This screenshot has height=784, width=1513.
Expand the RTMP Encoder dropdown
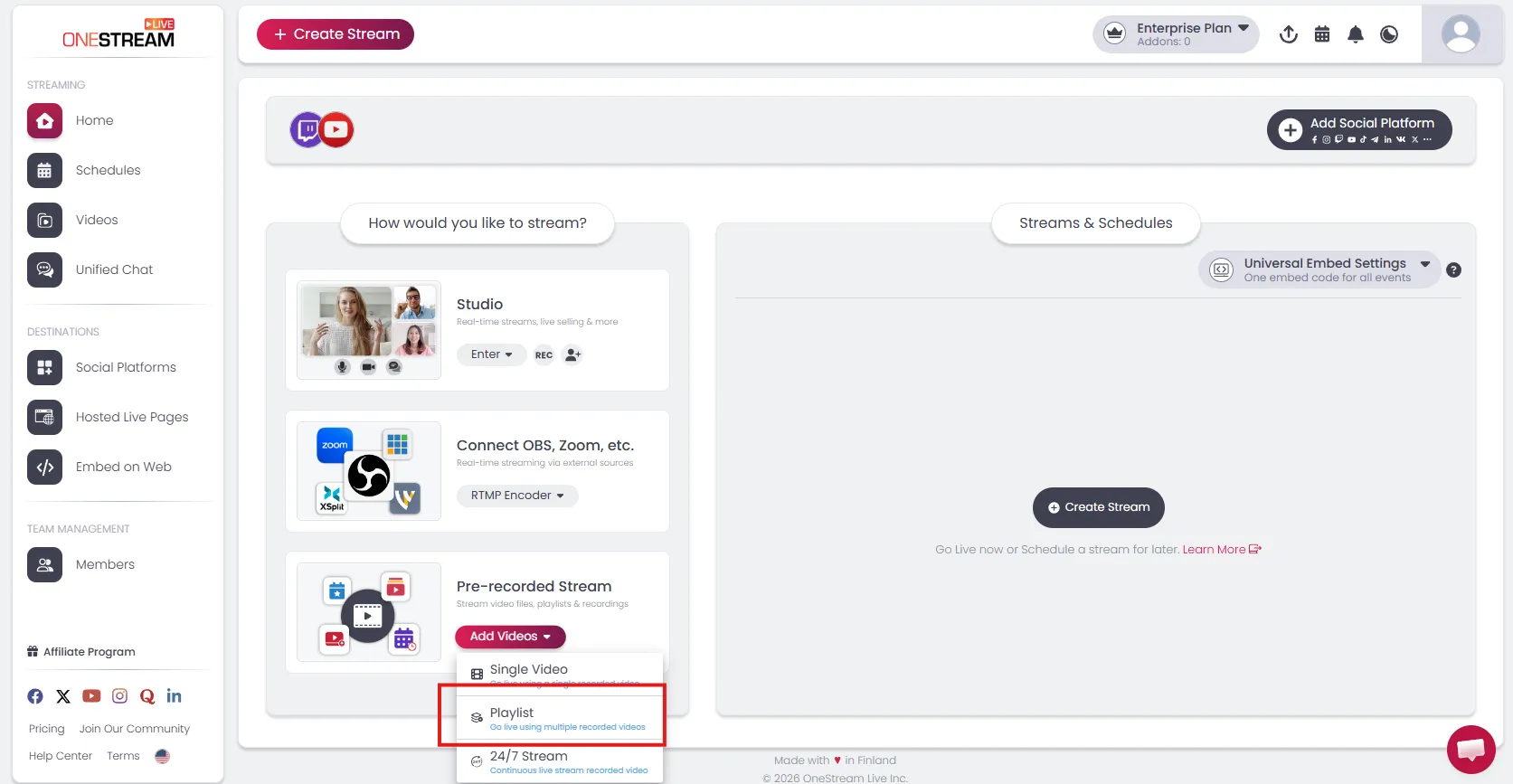(x=516, y=496)
